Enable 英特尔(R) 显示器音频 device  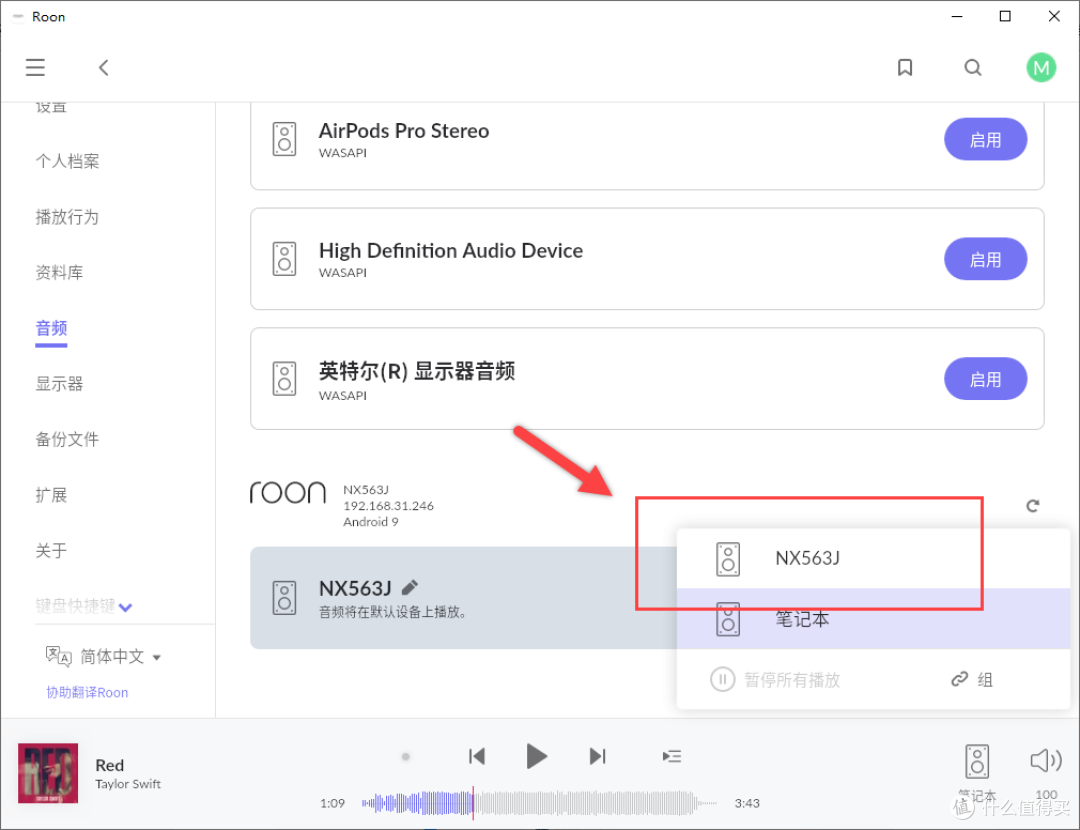pyautogui.click(x=985, y=379)
